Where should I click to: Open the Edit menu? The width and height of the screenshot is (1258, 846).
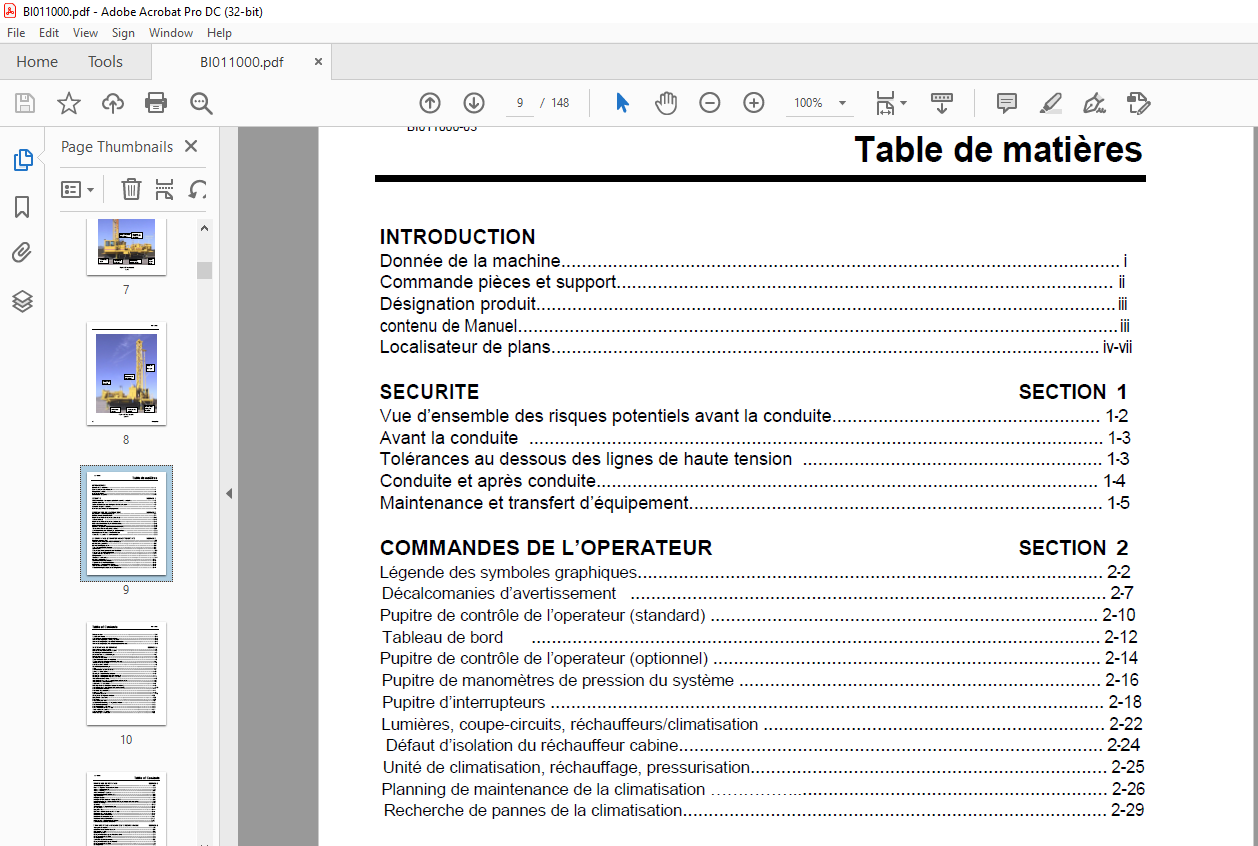pos(49,33)
